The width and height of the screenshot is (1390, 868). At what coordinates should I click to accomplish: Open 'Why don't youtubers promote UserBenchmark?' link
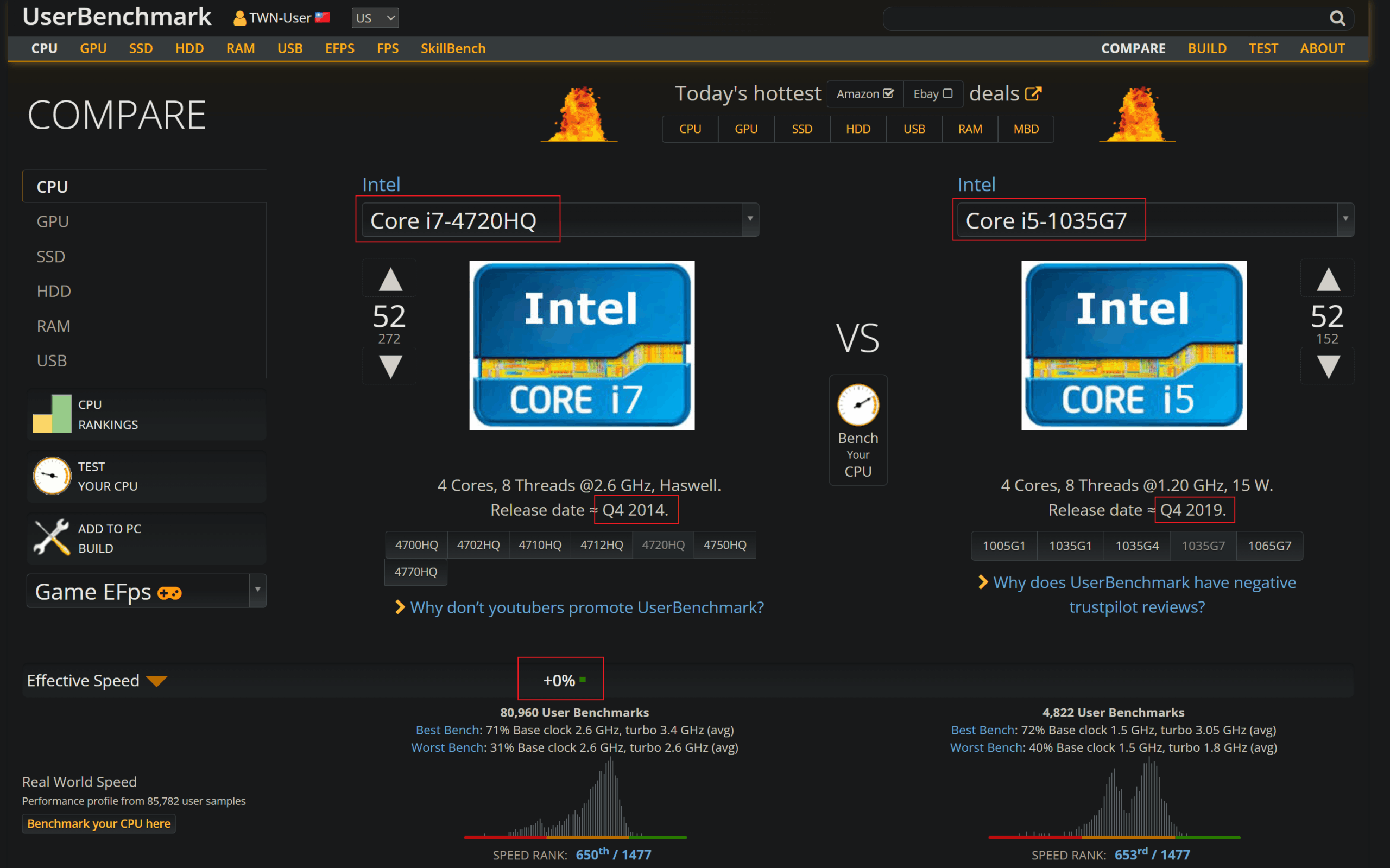pos(587,607)
